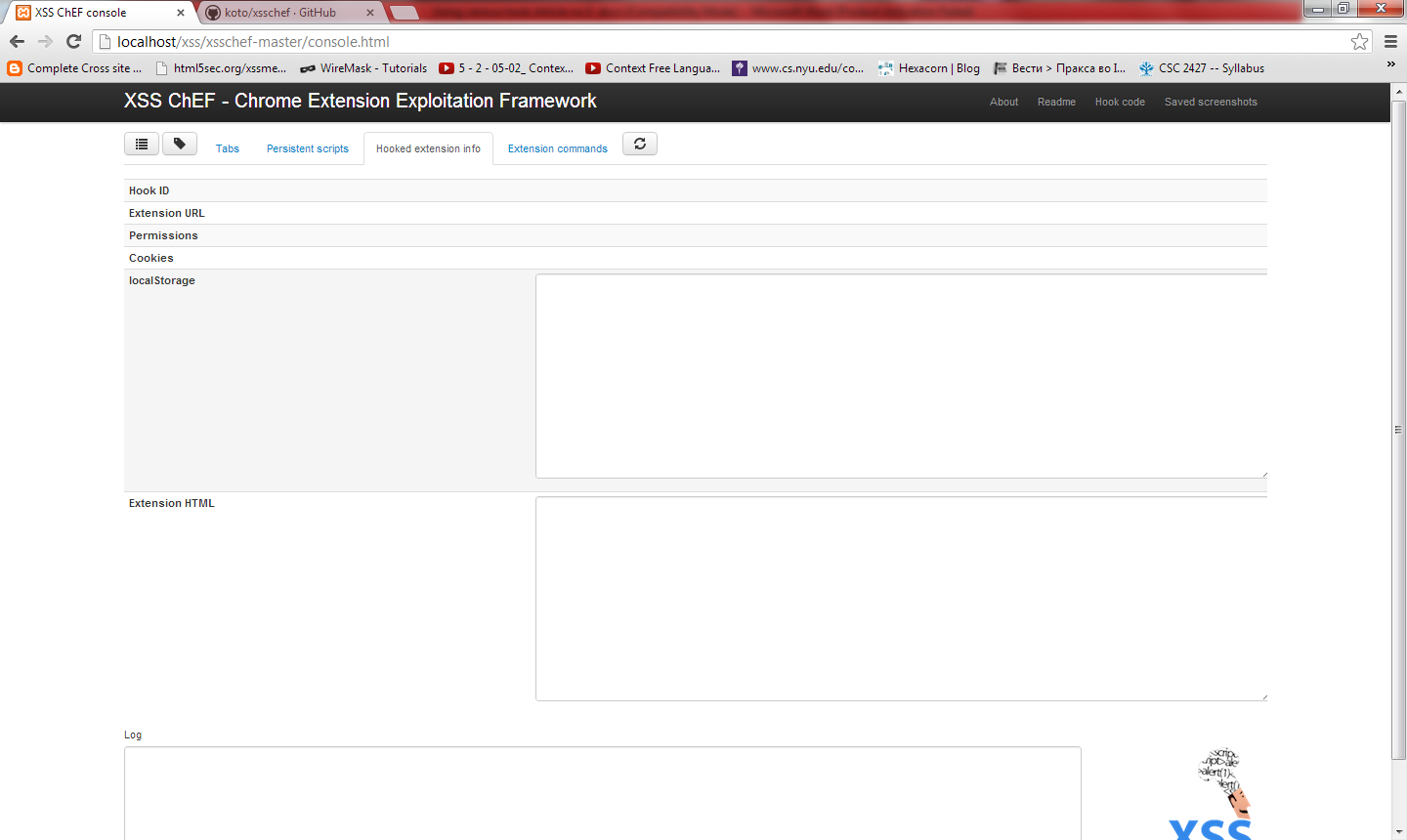1407x840 pixels.
Task: Go back with browser back arrow
Action: 17,41
